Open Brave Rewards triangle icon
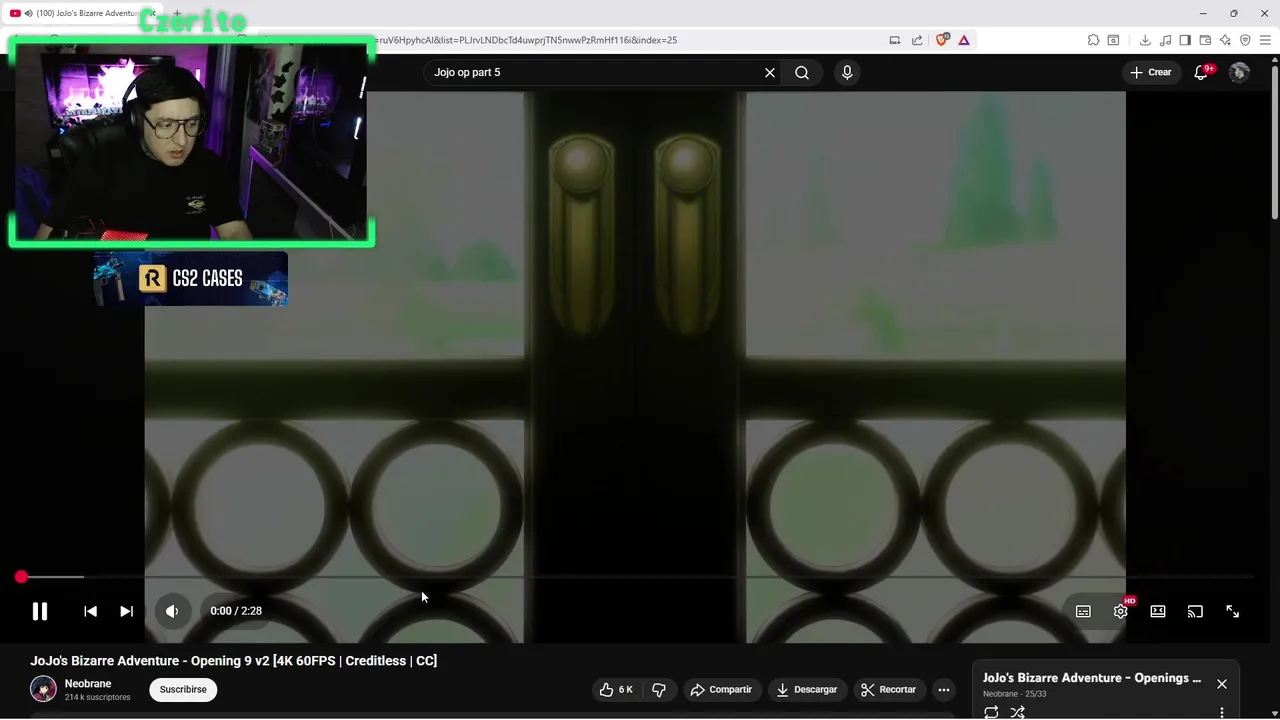The image size is (1280, 720). [x=964, y=40]
